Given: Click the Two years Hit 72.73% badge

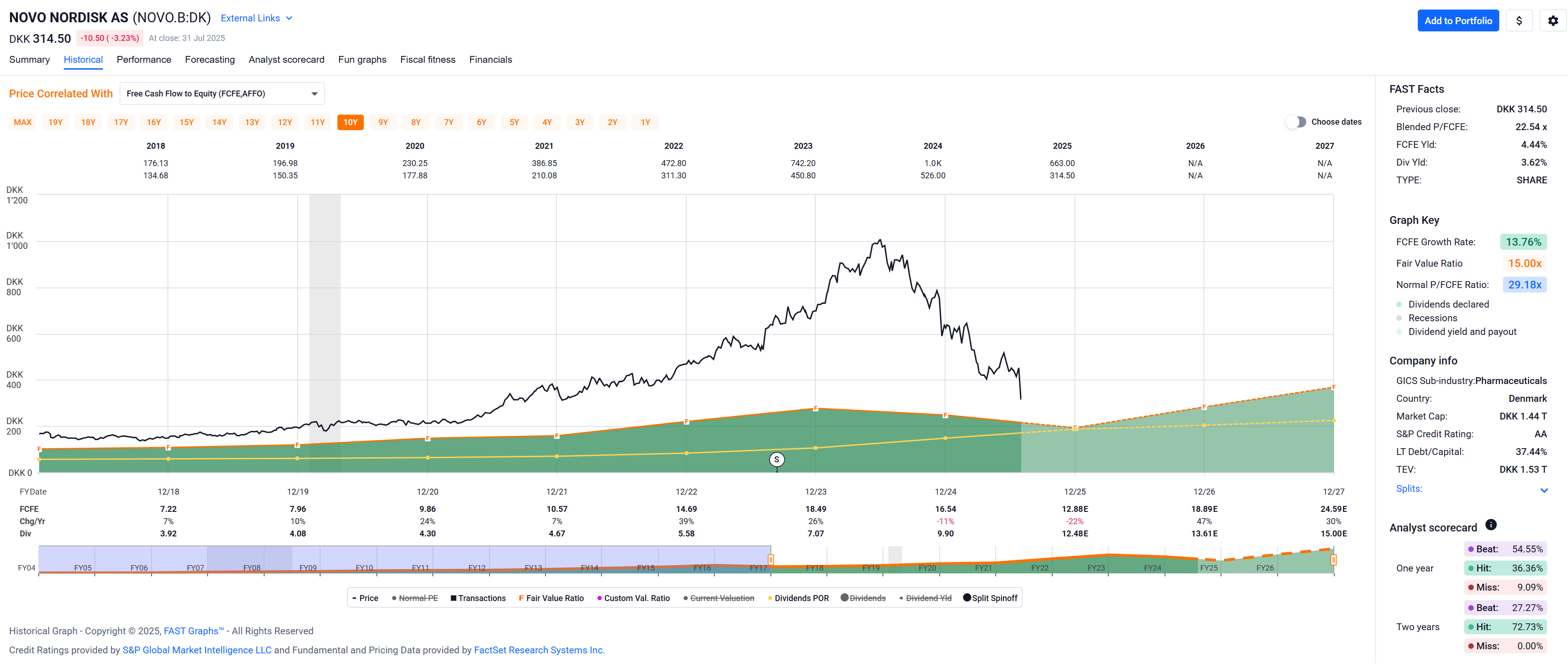Looking at the screenshot, I should [x=1505, y=627].
